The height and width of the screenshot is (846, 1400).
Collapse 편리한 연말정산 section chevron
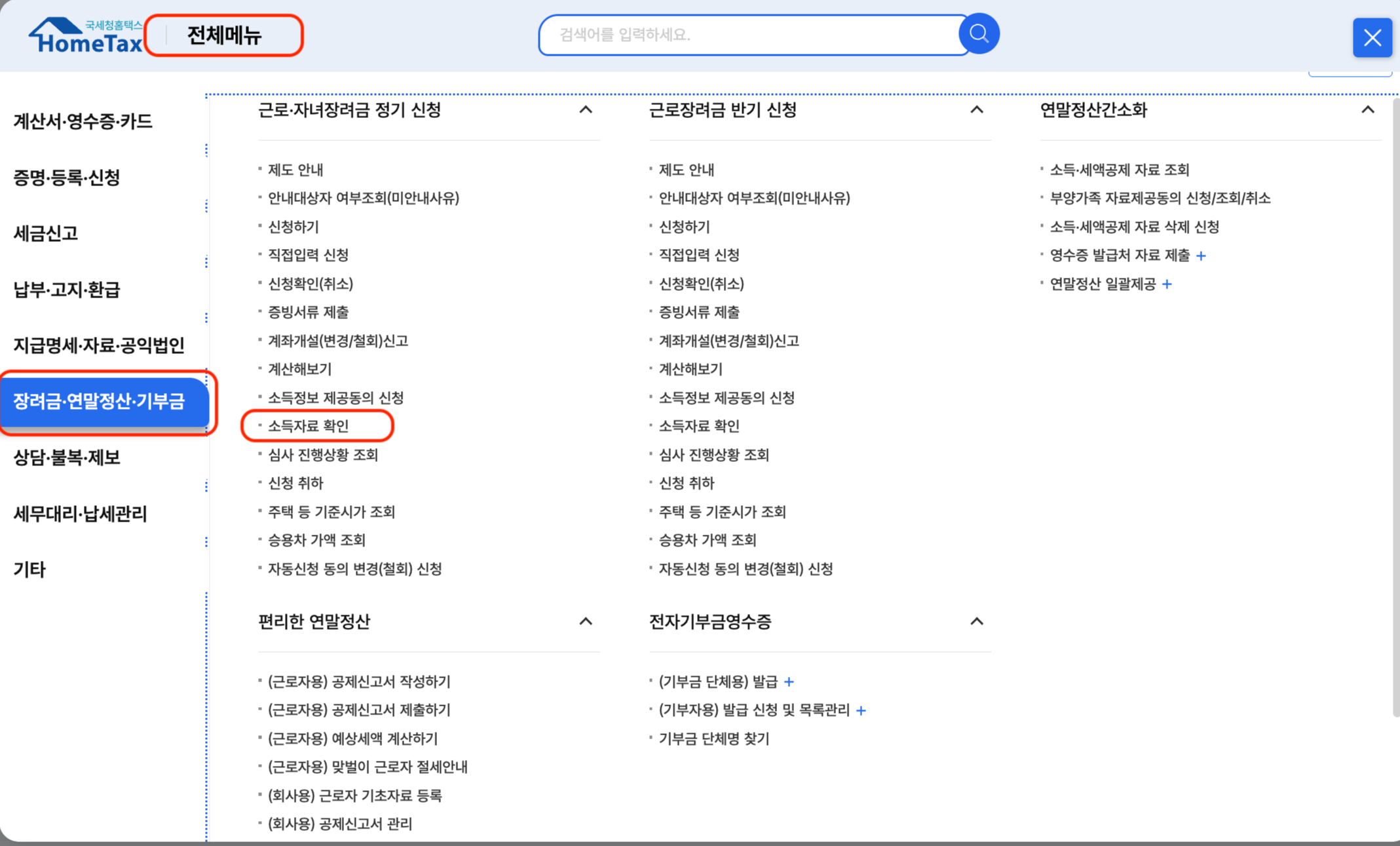point(586,621)
